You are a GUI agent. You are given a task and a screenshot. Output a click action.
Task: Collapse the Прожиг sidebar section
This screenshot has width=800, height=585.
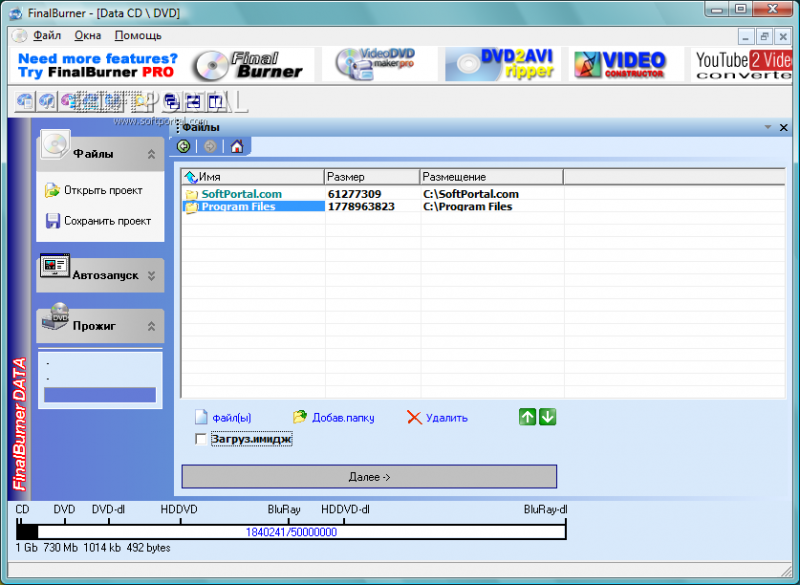tap(152, 326)
